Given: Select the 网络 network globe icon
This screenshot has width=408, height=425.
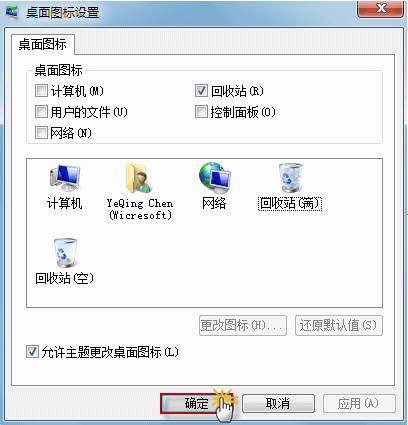Looking at the screenshot, I should pyautogui.click(x=215, y=178).
